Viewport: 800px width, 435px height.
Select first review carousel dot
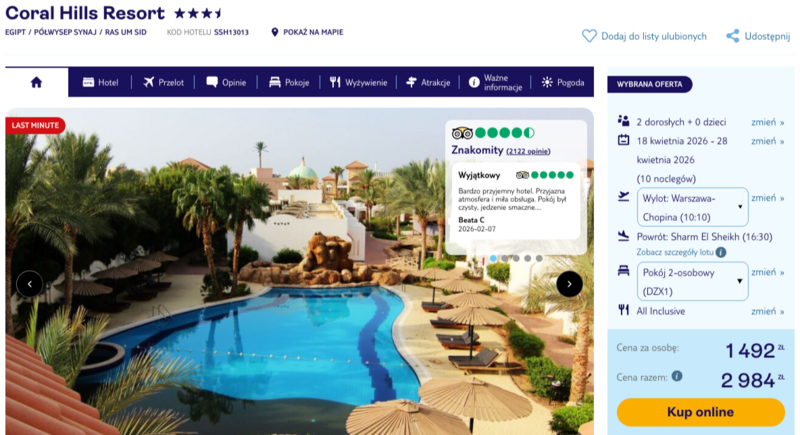pyautogui.click(x=493, y=259)
